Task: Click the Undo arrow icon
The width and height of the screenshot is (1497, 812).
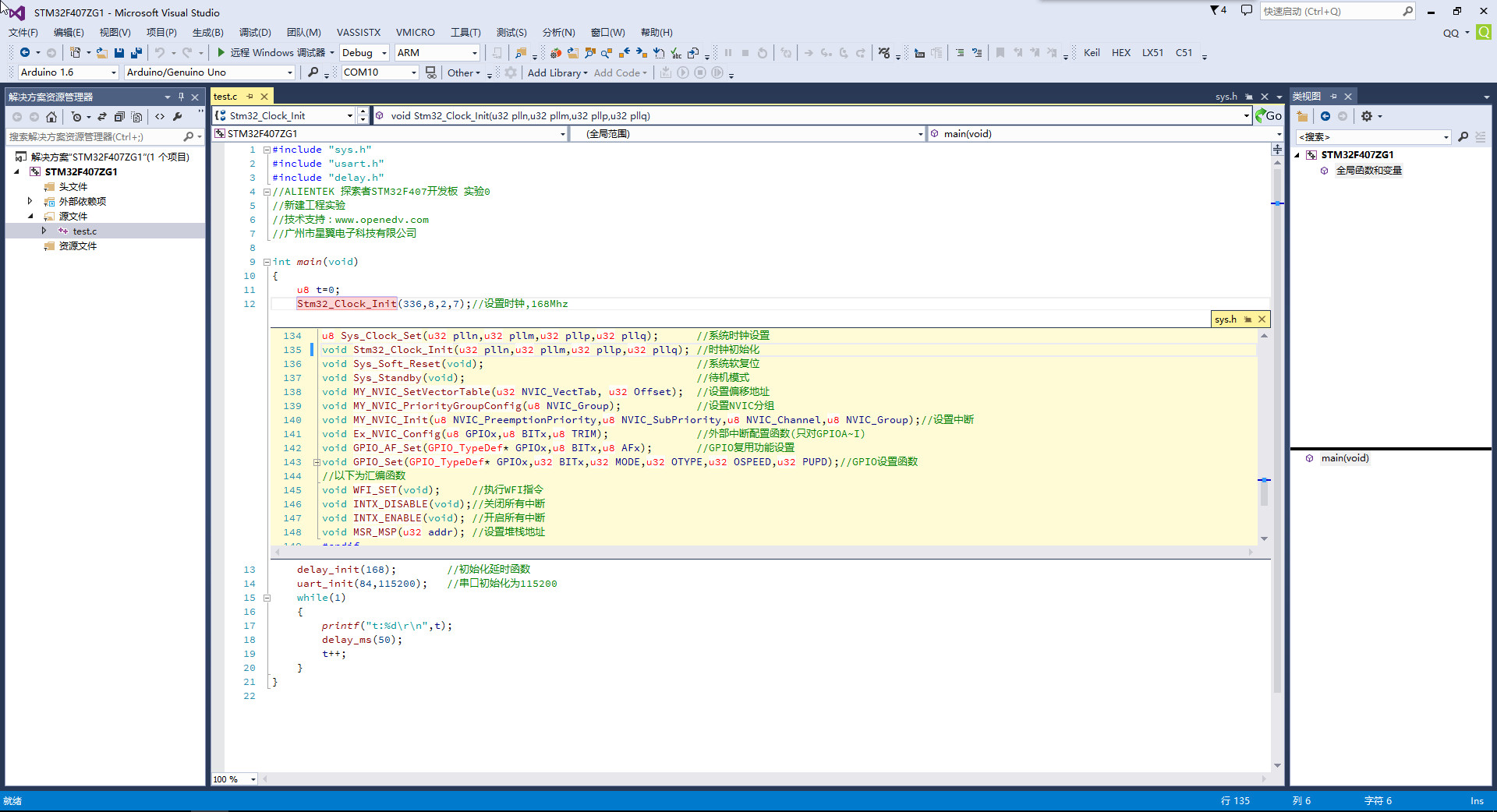Action: pyautogui.click(x=160, y=53)
